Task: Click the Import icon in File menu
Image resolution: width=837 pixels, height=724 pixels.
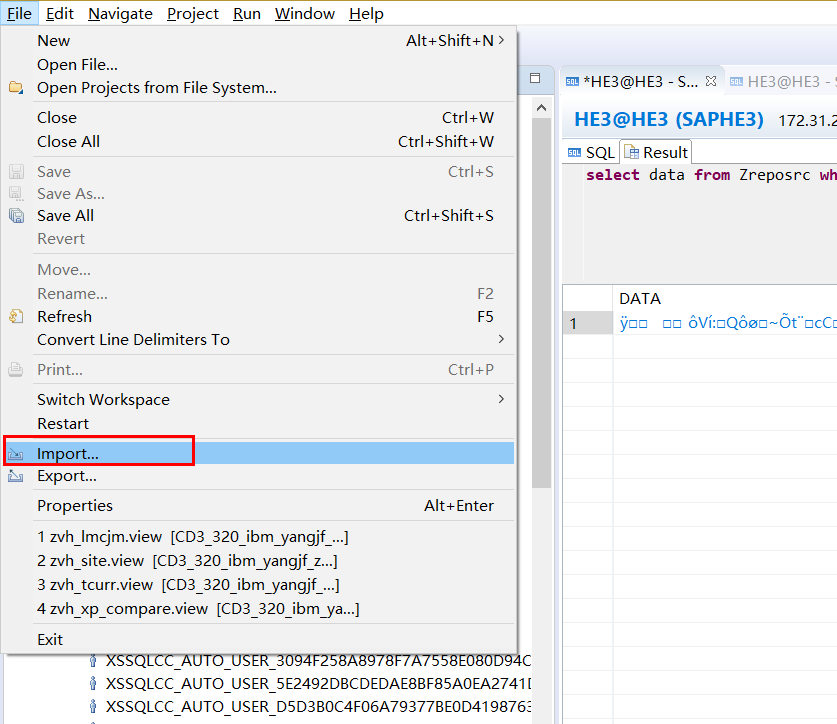Action: coord(15,454)
